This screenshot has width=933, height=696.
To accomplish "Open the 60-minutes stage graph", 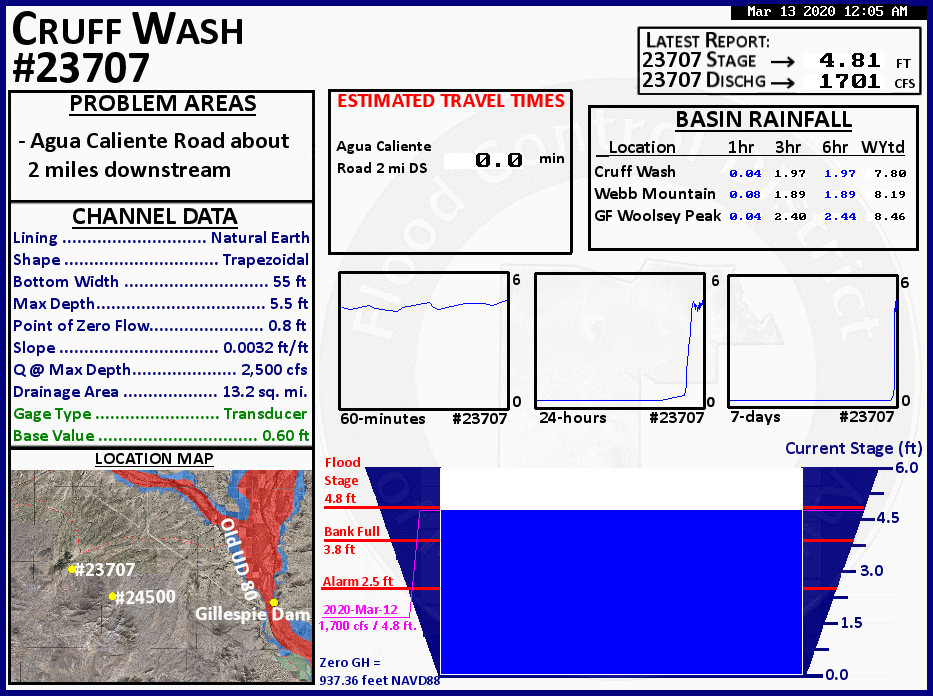I will point(424,337).
